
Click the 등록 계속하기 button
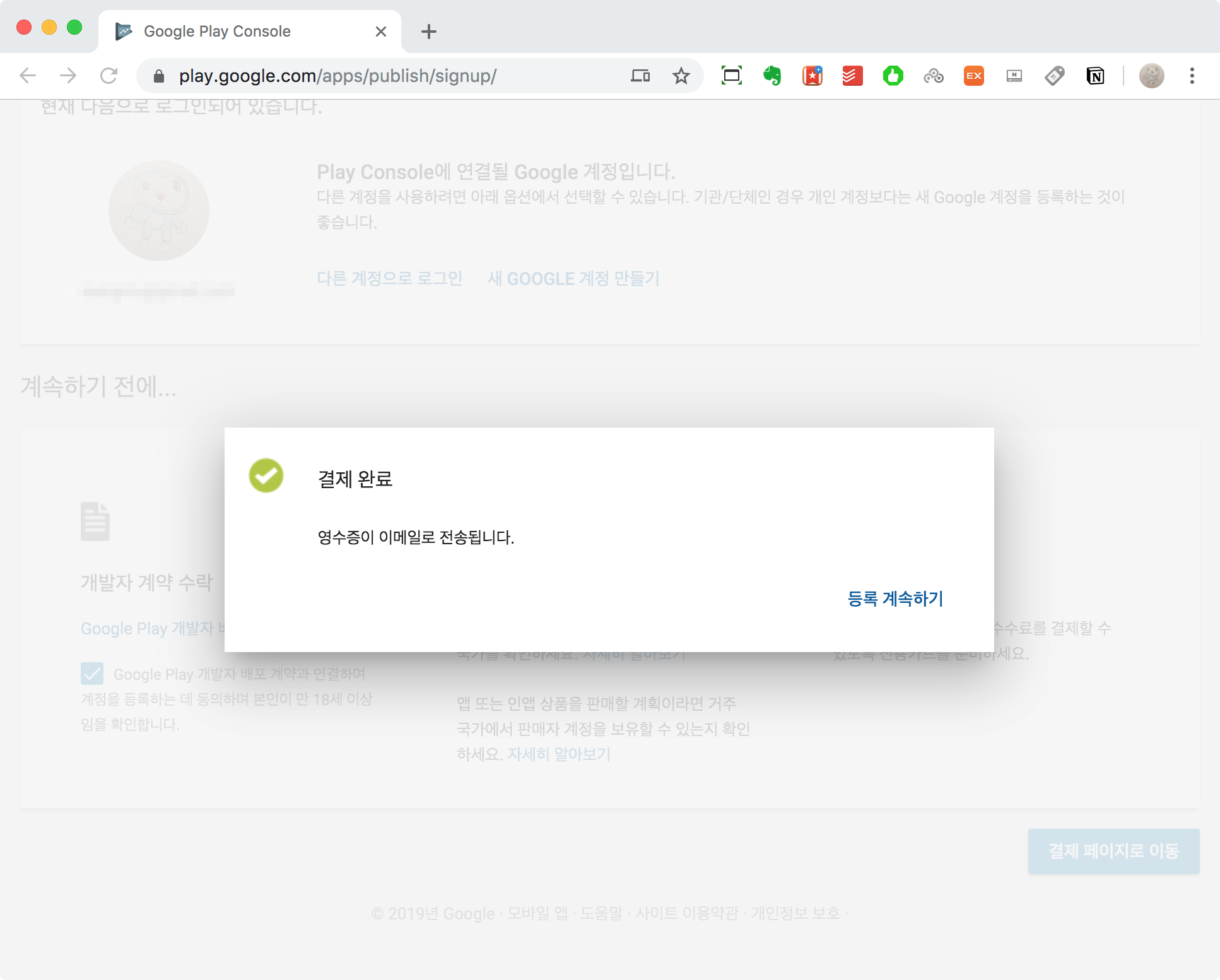pyautogui.click(x=894, y=598)
